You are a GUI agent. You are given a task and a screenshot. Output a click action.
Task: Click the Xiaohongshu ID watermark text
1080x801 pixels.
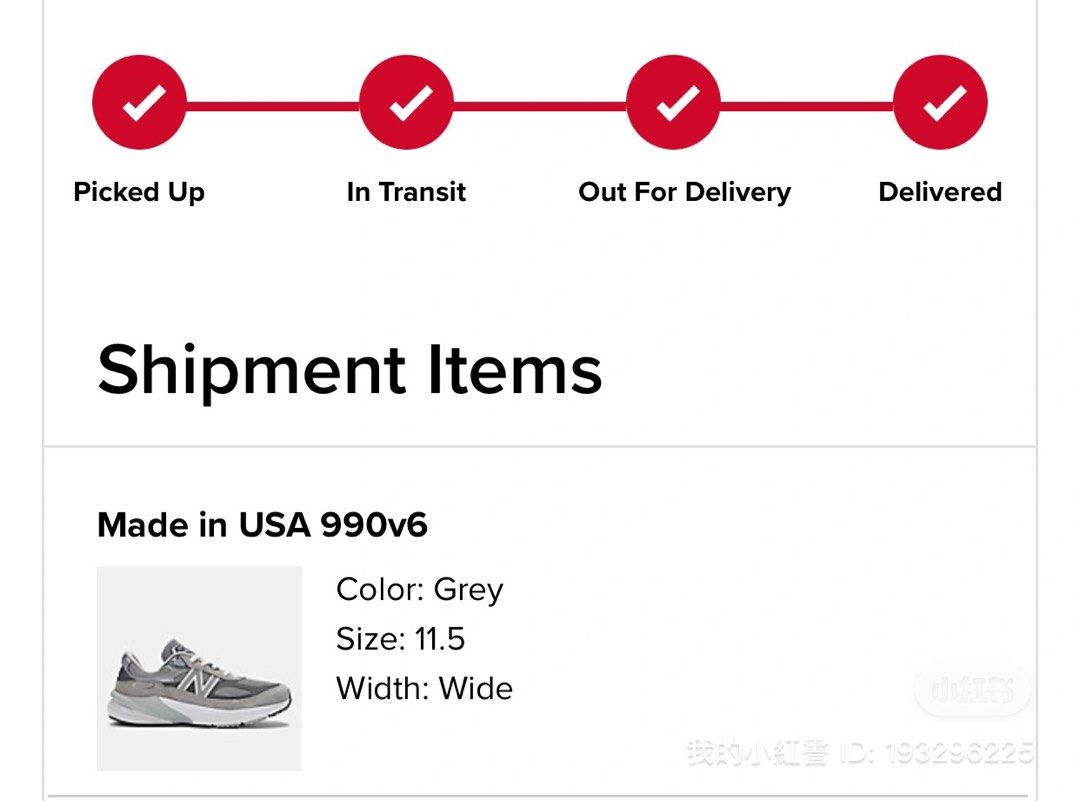coord(860,753)
